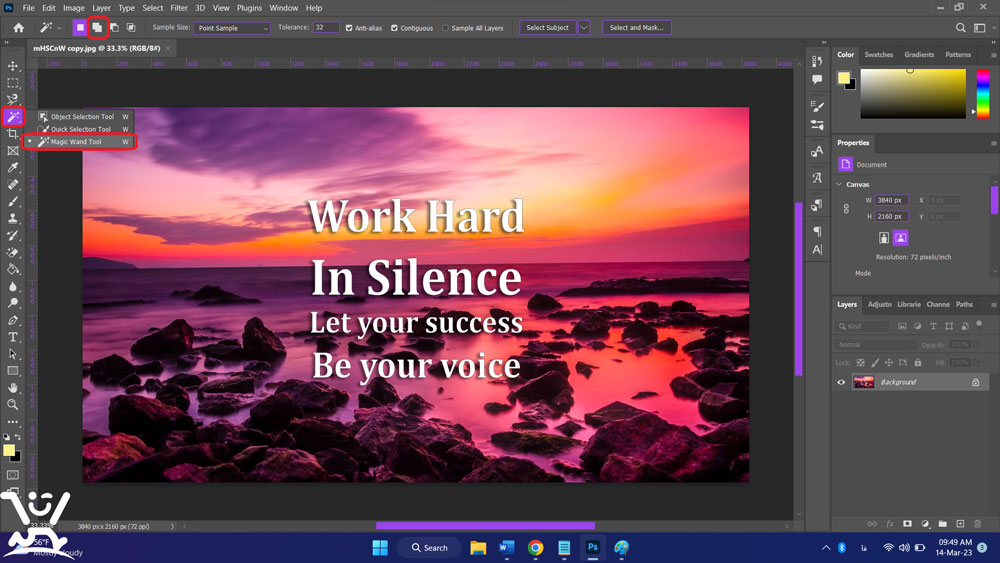Switch to the Swatches tab
Viewport: 1000px width, 563px height.
point(879,55)
